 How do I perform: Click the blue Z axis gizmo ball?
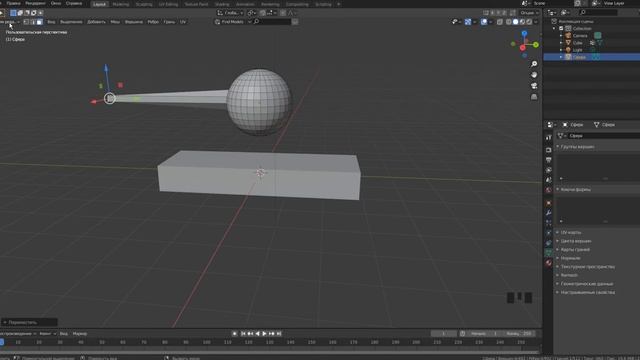coord(524,33)
